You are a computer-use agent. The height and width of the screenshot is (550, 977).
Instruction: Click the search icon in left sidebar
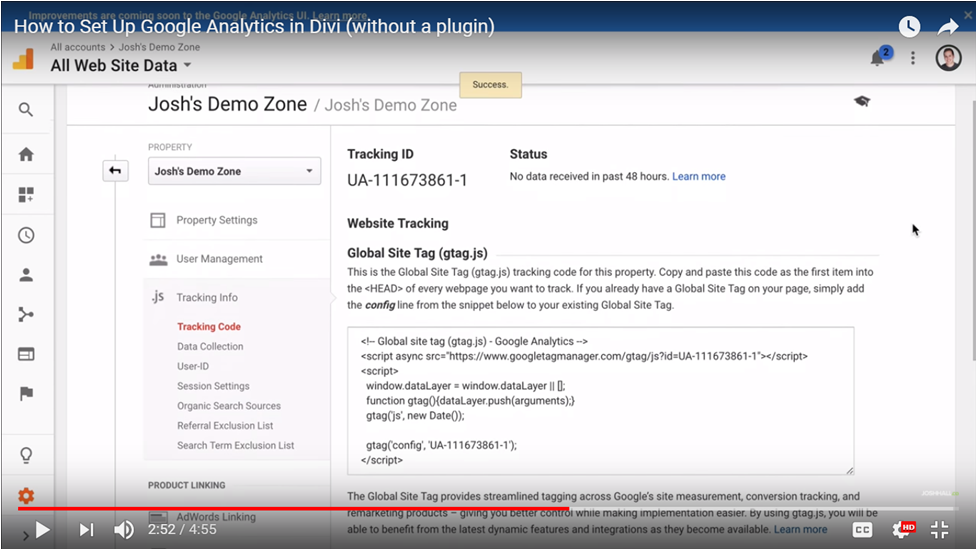click(26, 110)
